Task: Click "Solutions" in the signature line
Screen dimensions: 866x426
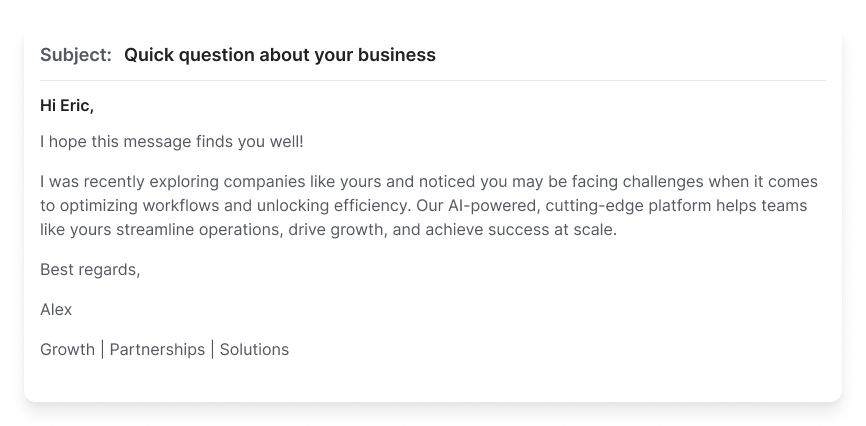Action: click(x=254, y=349)
